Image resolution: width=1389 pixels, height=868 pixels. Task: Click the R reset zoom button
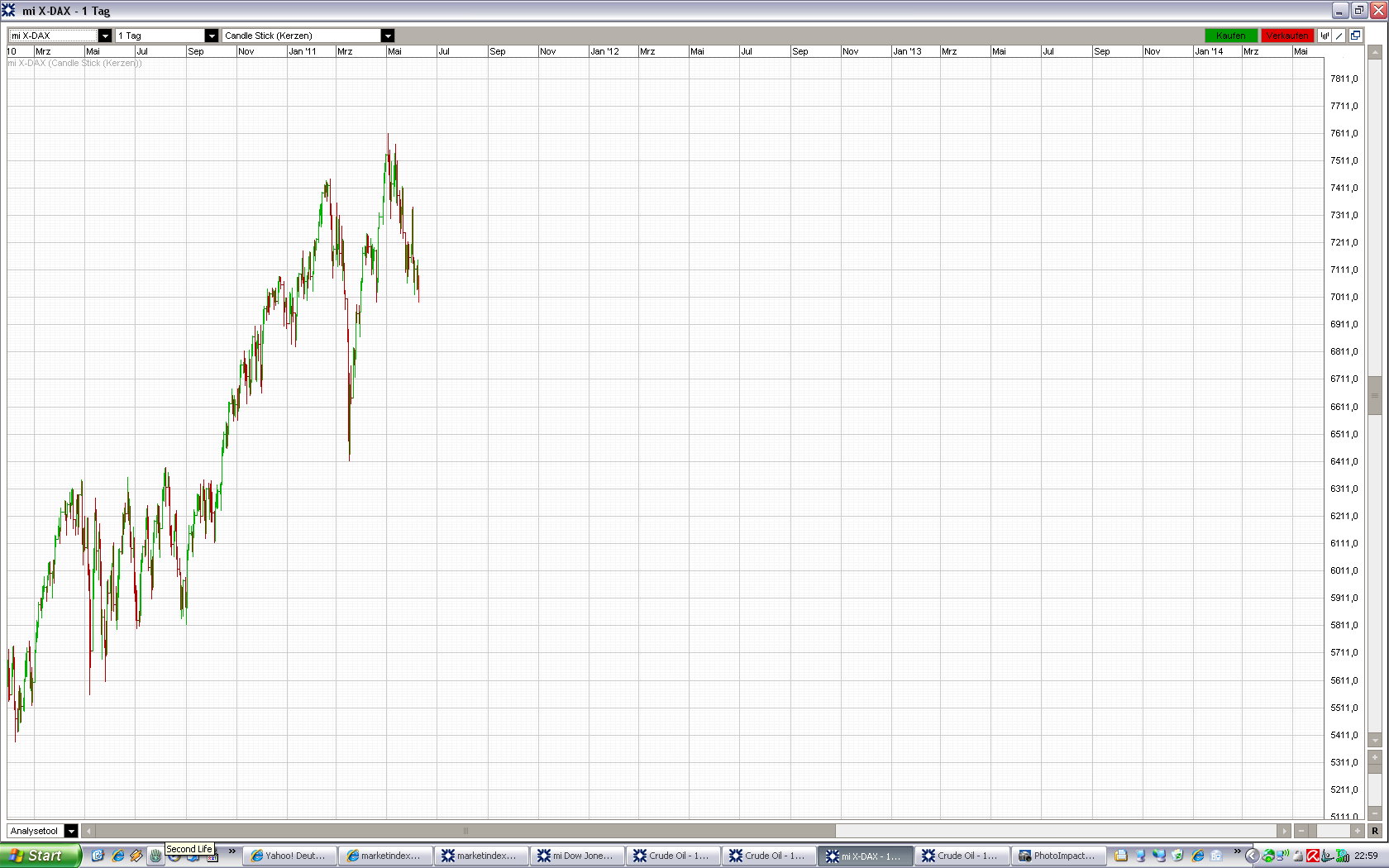tap(1375, 831)
